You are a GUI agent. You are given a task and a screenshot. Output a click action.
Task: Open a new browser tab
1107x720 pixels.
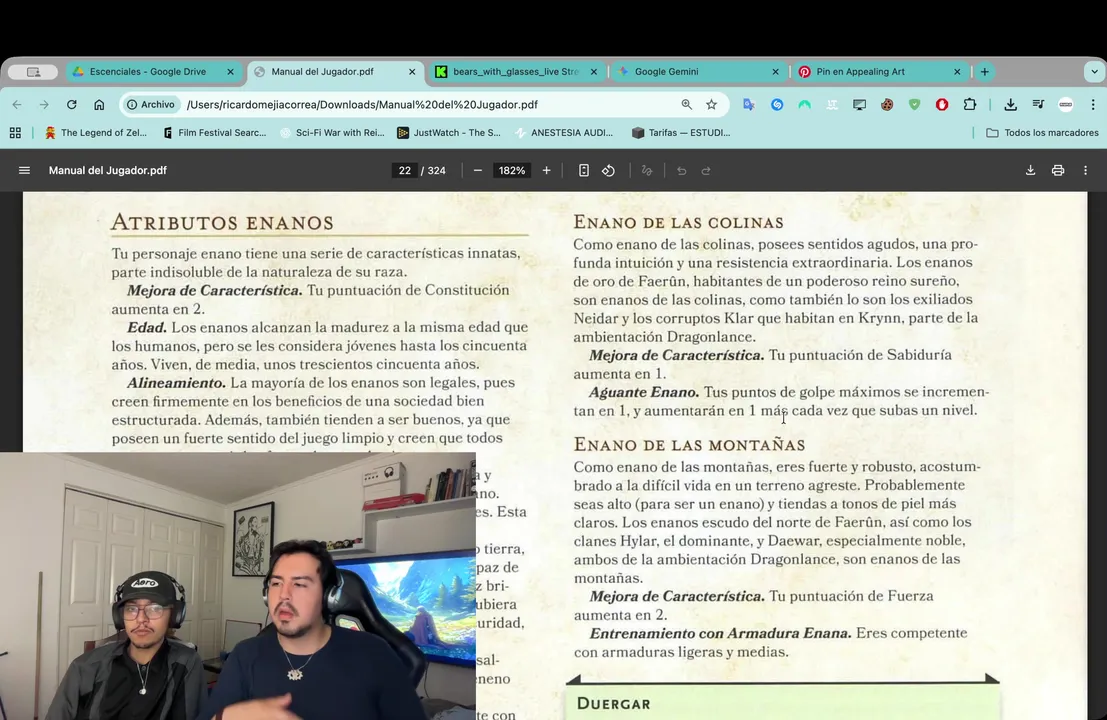click(x=984, y=72)
